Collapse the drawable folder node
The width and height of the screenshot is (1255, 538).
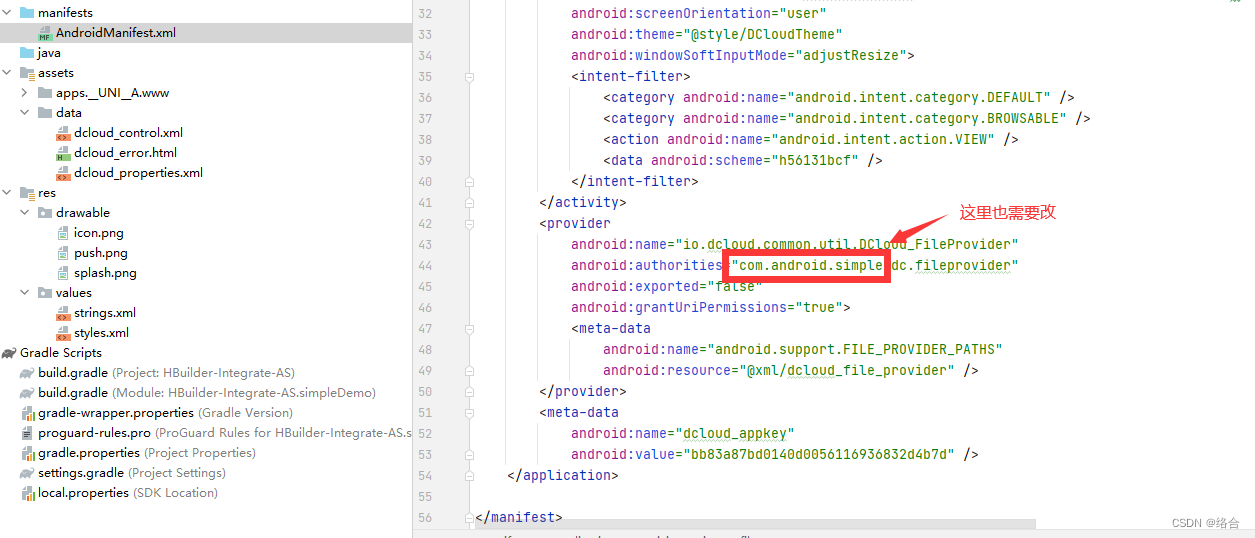click(x=25, y=213)
